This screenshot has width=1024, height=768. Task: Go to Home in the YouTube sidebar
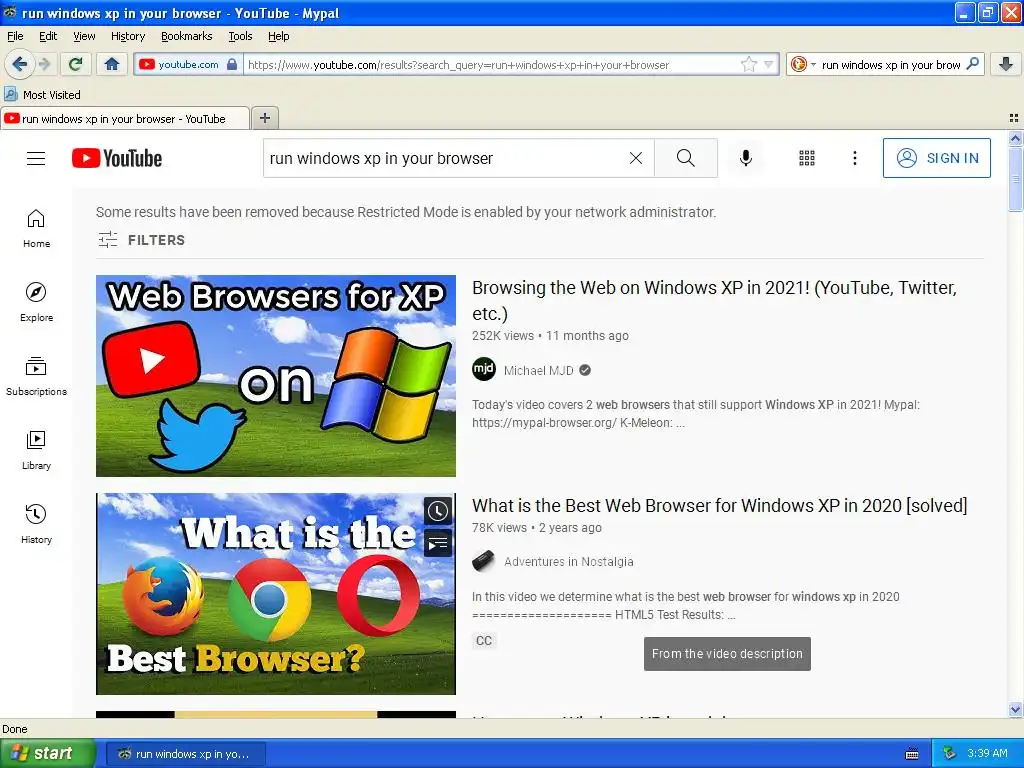(x=36, y=229)
